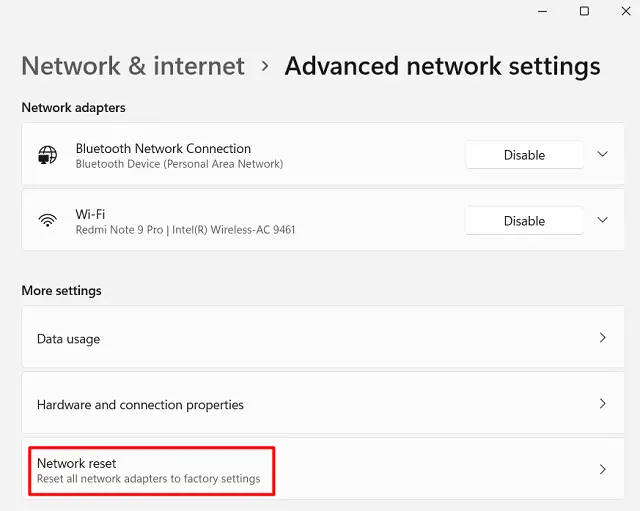
Task: Expand Wi-Fi adapter details chevron
Action: [x=602, y=220]
